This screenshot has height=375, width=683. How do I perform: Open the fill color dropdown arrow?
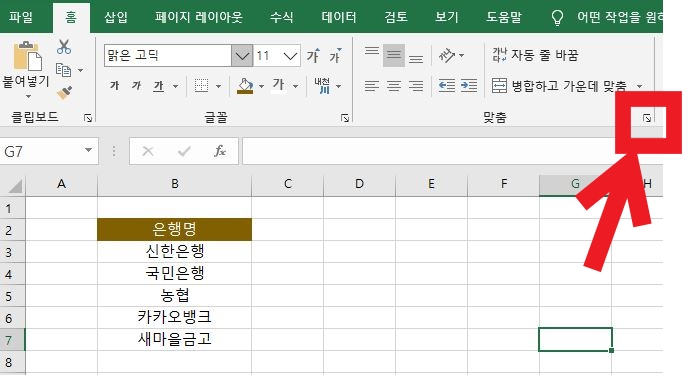261,86
